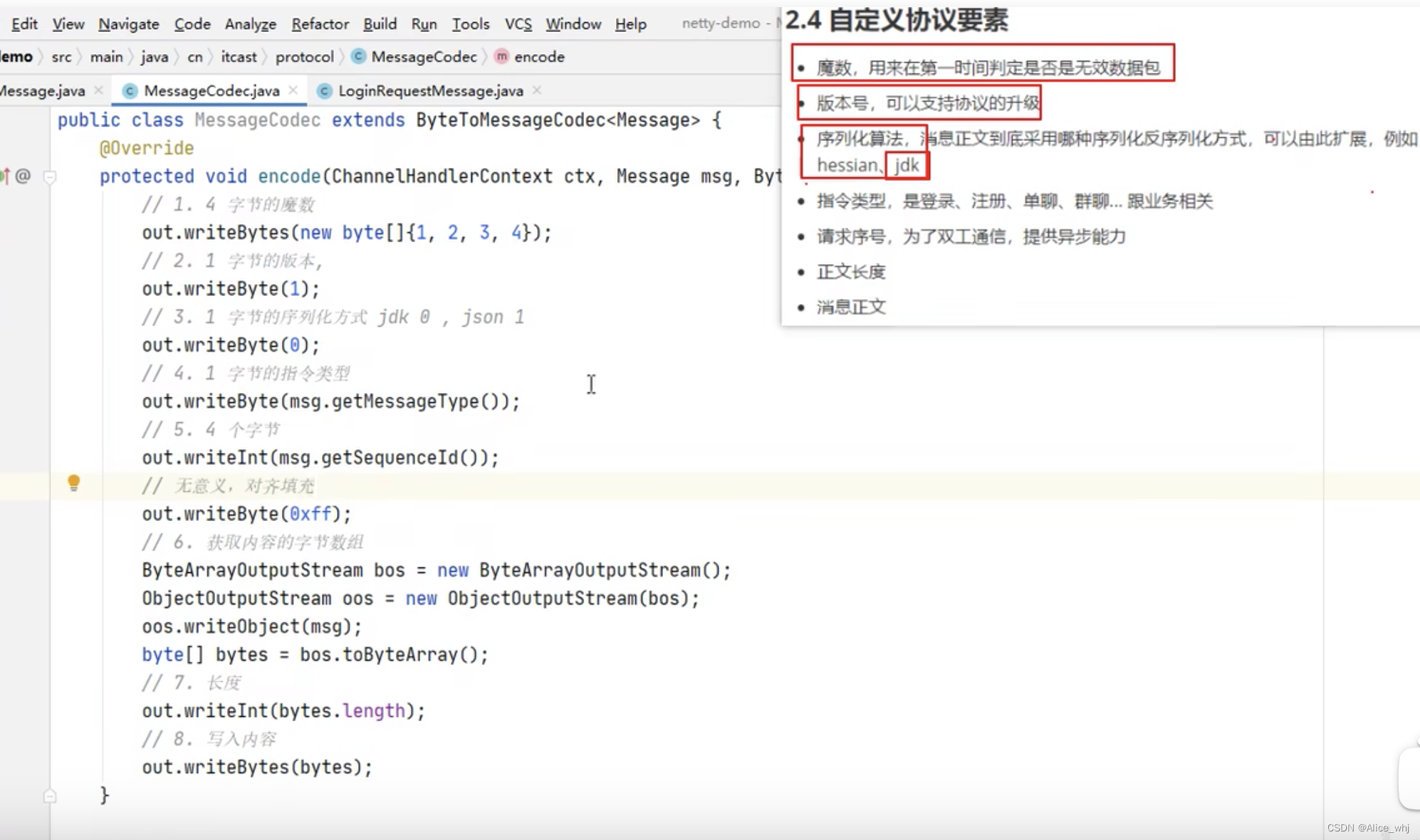This screenshot has width=1420, height=840.
Task: Open the Build menu
Action: [x=380, y=23]
